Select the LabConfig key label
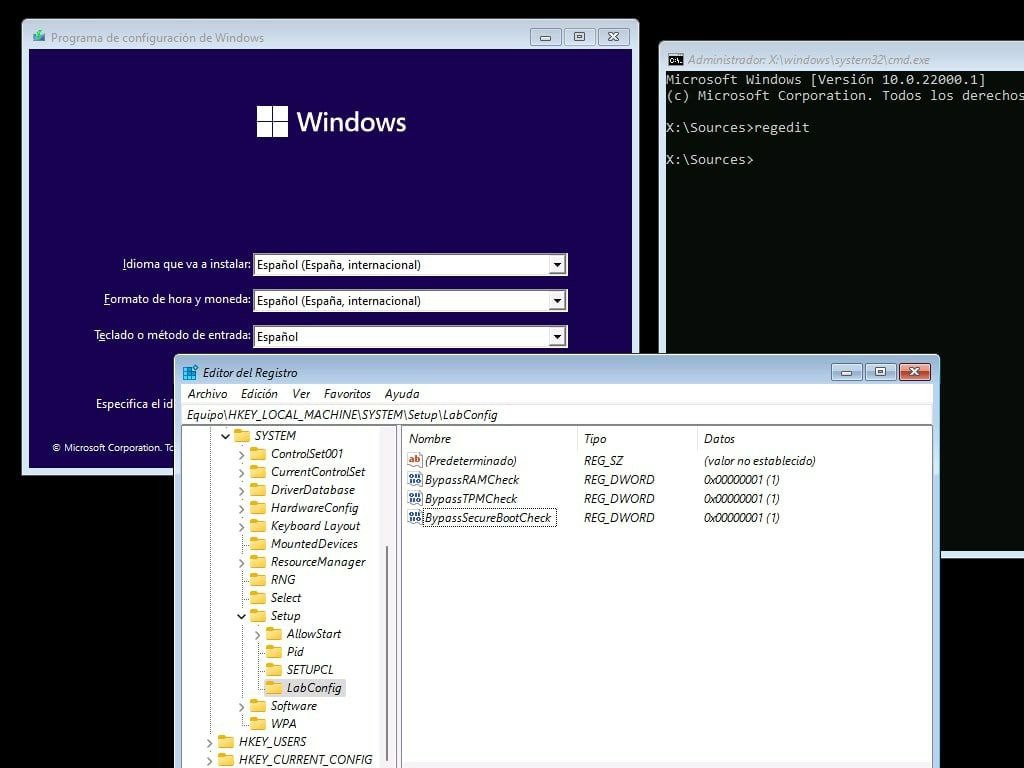 click(x=314, y=688)
